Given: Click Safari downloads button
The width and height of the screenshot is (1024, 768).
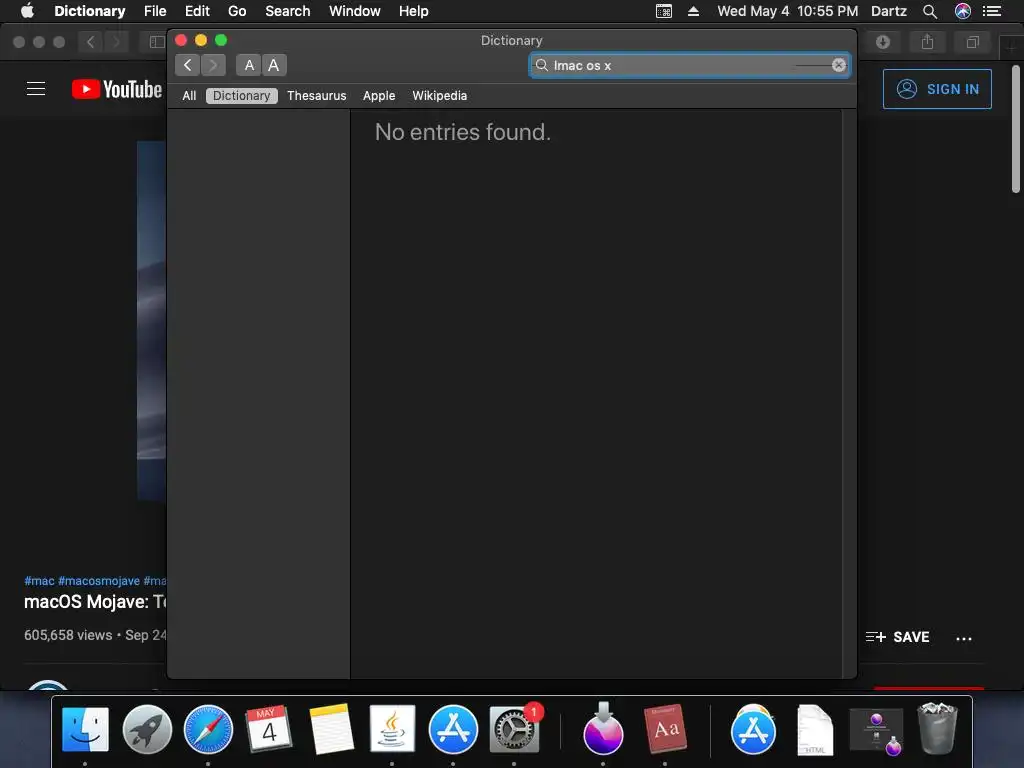Looking at the screenshot, I should click(x=883, y=42).
